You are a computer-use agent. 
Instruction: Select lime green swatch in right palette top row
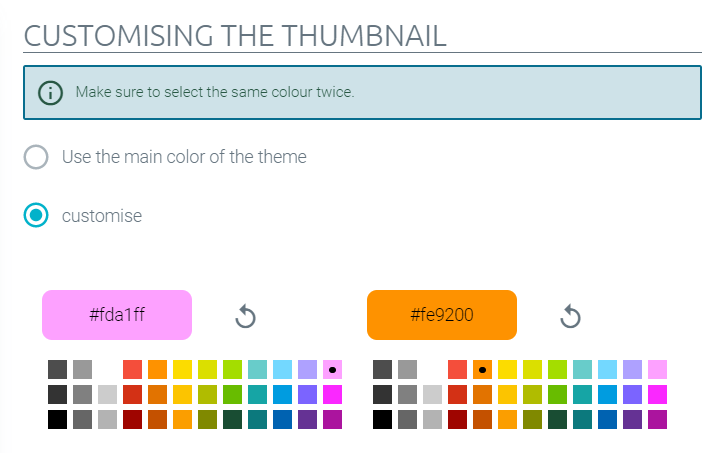(x=557, y=370)
